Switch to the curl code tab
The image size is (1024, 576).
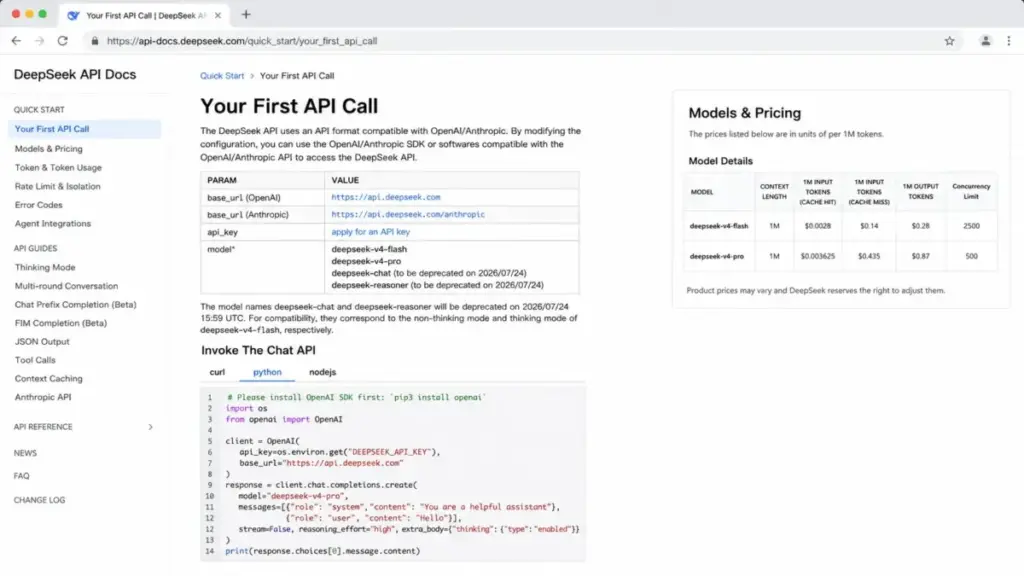pyautogui.click(x=217, y=372)
